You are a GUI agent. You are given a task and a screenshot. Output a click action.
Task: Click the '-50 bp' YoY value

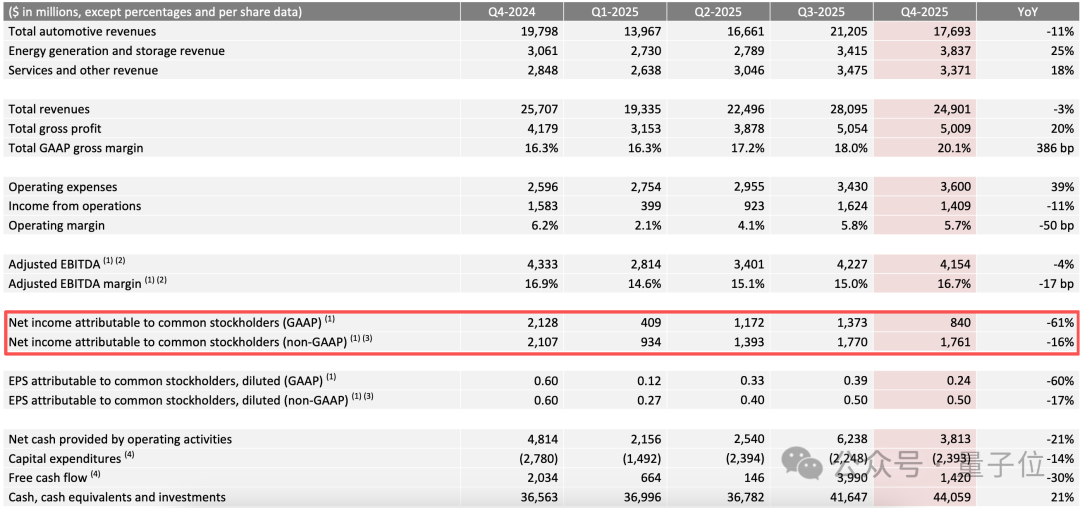click(1055, 225)
